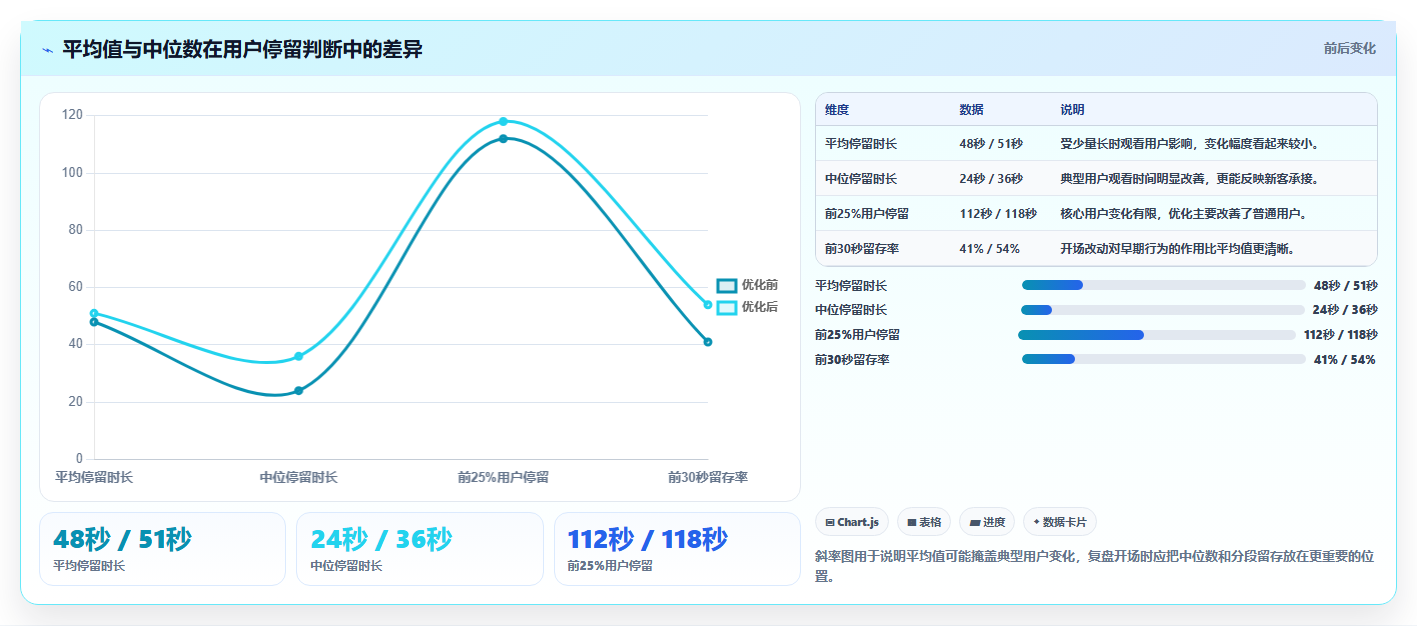1417x626 pixels.
Task: Click the lightning icon beside the title
Action: (47, 50)
